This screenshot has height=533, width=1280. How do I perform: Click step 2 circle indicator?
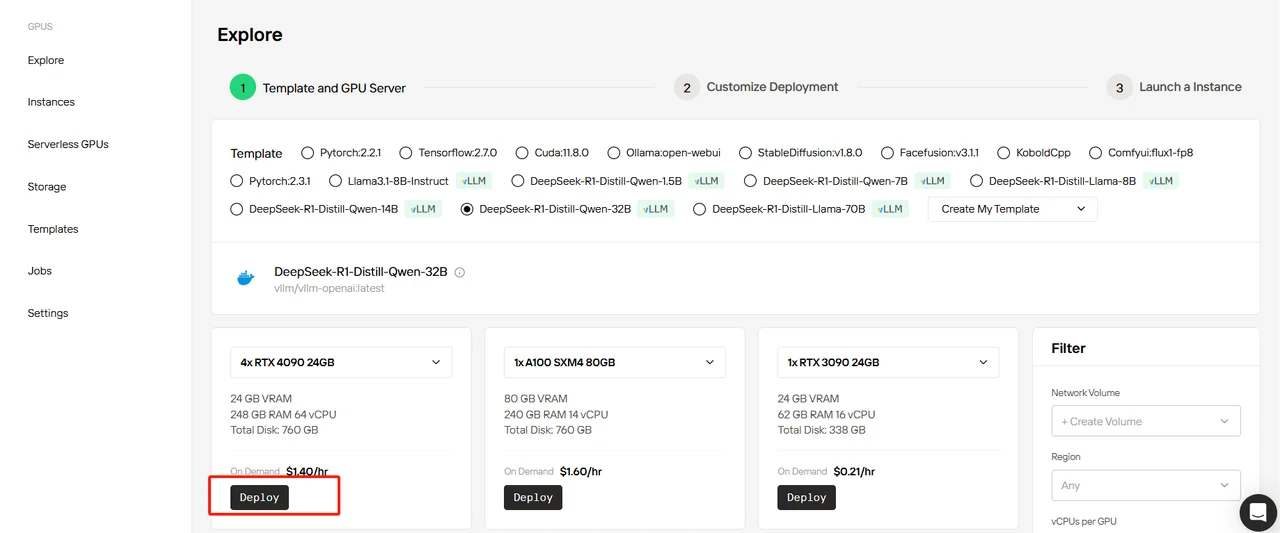point(687,87)
